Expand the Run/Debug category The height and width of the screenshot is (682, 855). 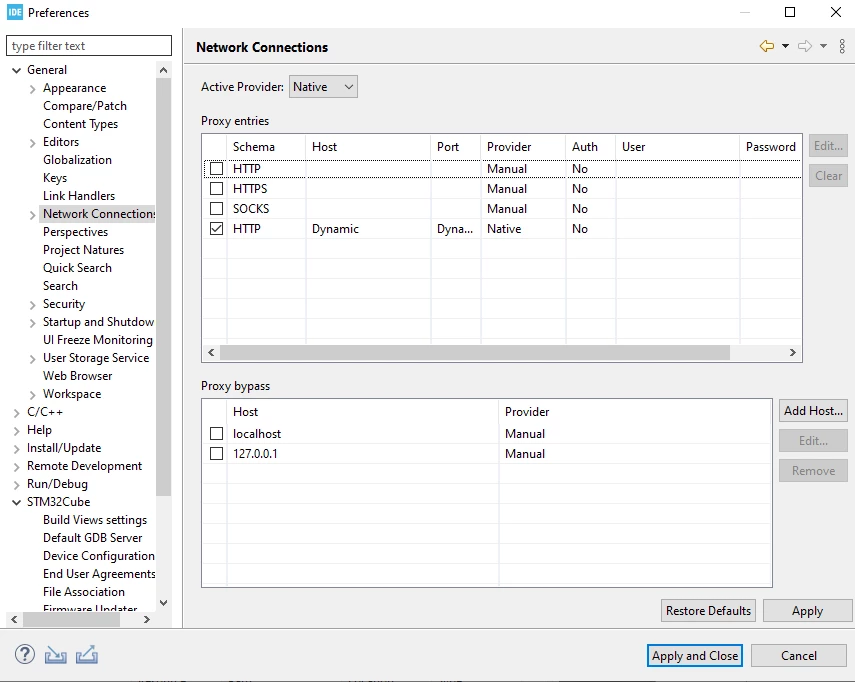pos(17,485)
